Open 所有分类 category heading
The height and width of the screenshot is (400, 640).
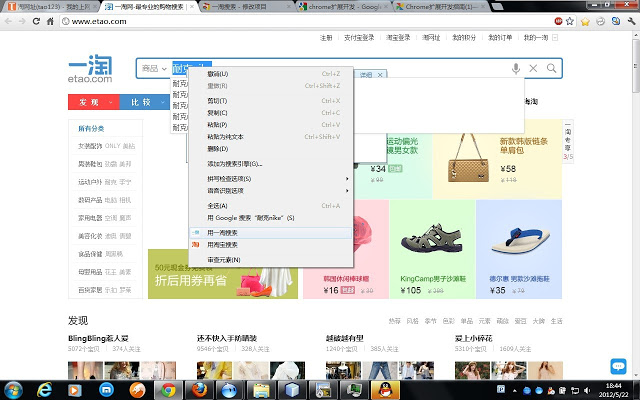coord(91,129)
